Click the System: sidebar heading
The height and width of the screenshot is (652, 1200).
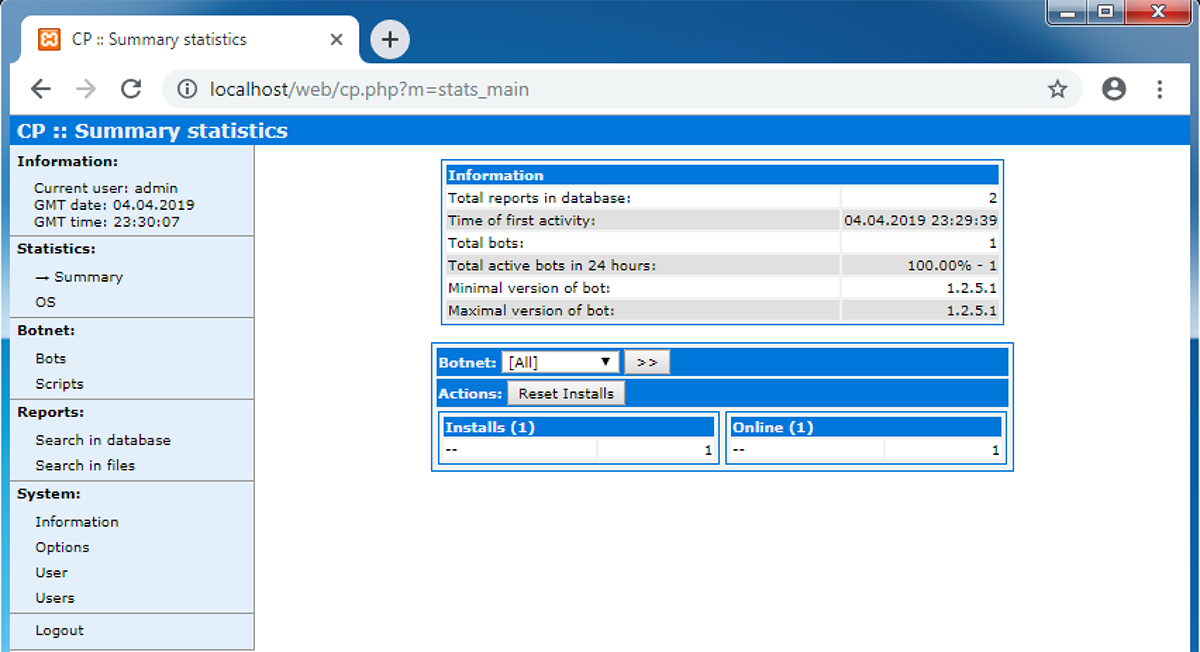click(49, 494)
